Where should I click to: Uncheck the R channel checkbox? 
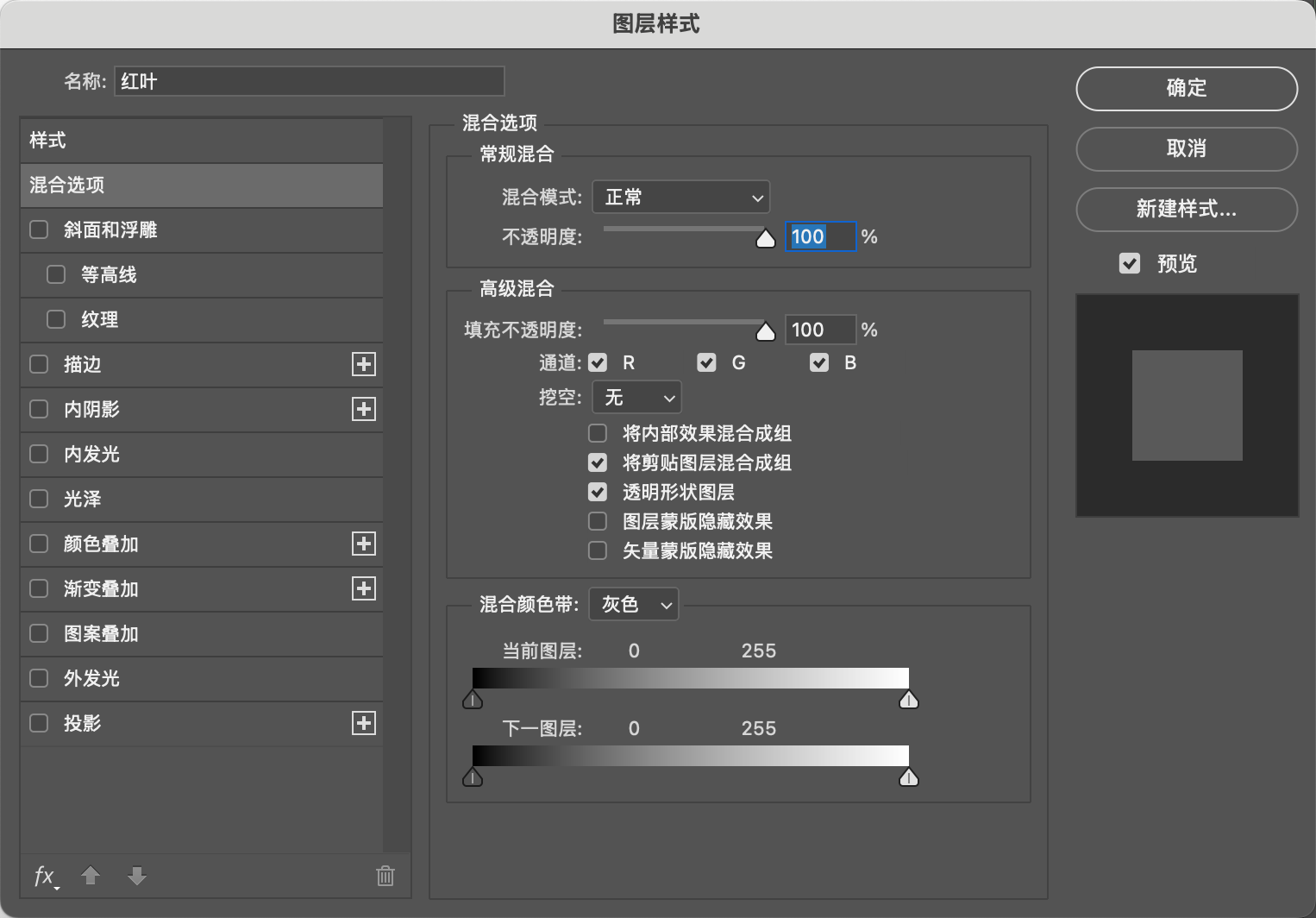click(x=598, y=362)
